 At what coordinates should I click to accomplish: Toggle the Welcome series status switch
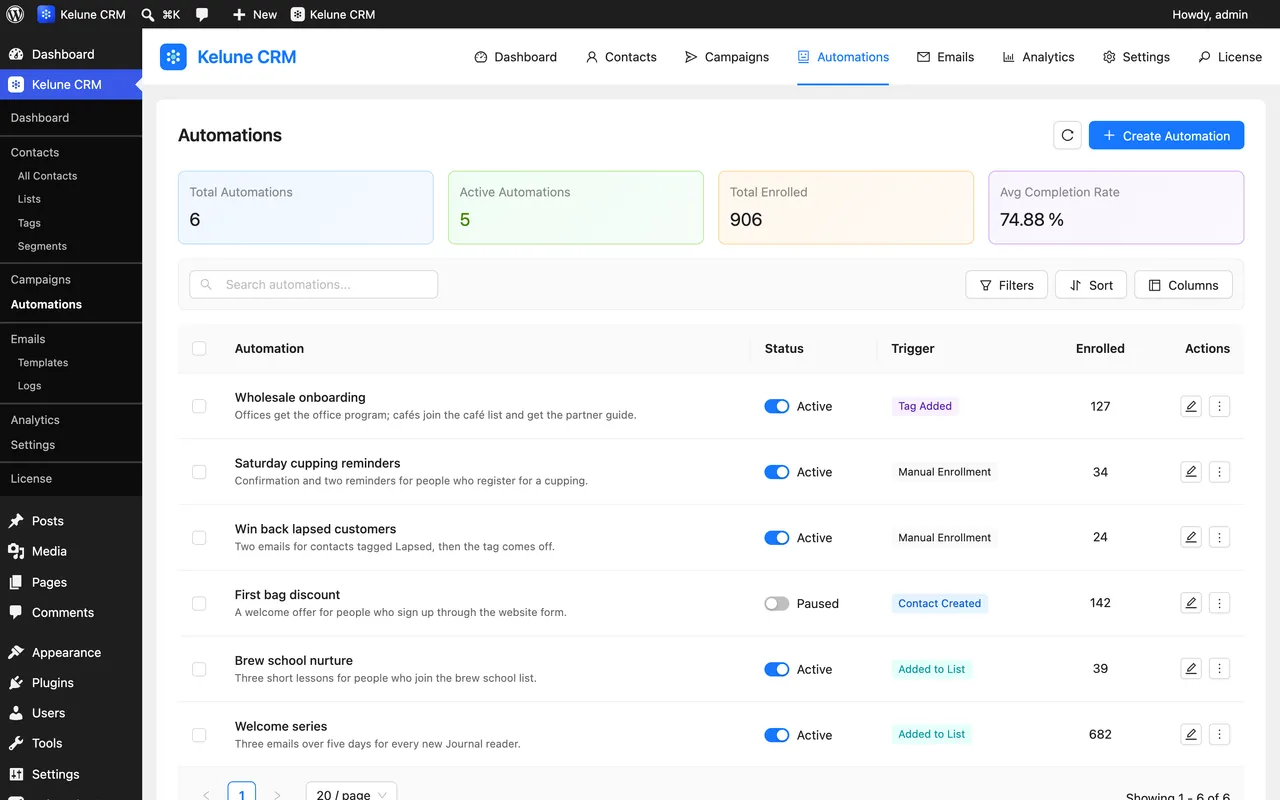(x=777, y=735)
